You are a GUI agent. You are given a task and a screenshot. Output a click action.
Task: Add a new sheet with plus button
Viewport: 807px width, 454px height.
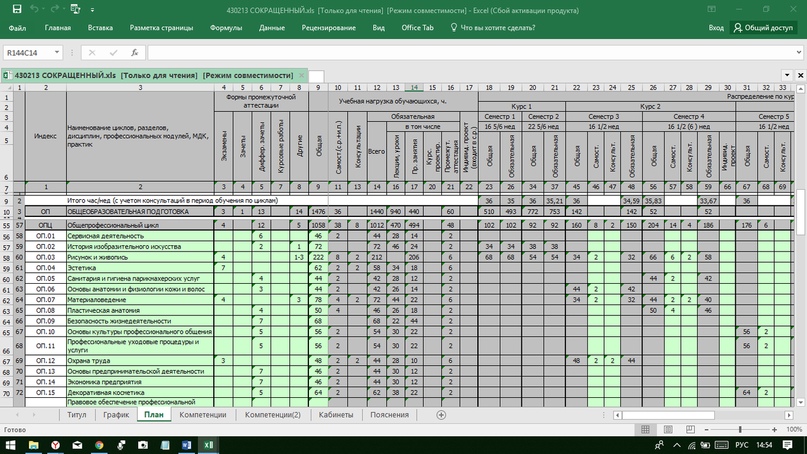pyautogui.click(x=441, y=415)
